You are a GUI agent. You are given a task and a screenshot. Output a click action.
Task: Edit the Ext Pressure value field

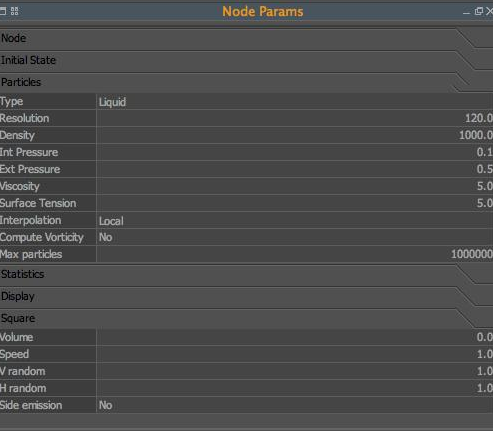pos(295,169)
